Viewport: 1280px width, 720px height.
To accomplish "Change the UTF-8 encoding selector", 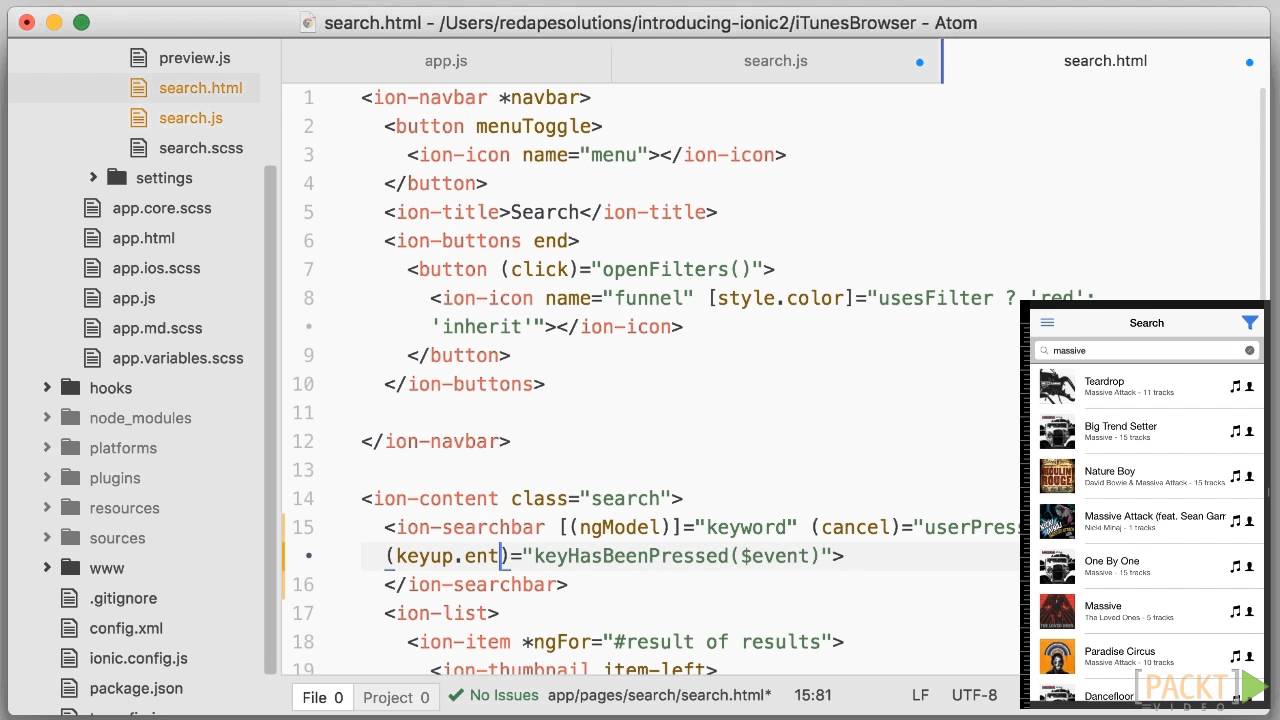I will tap(974, 695).
